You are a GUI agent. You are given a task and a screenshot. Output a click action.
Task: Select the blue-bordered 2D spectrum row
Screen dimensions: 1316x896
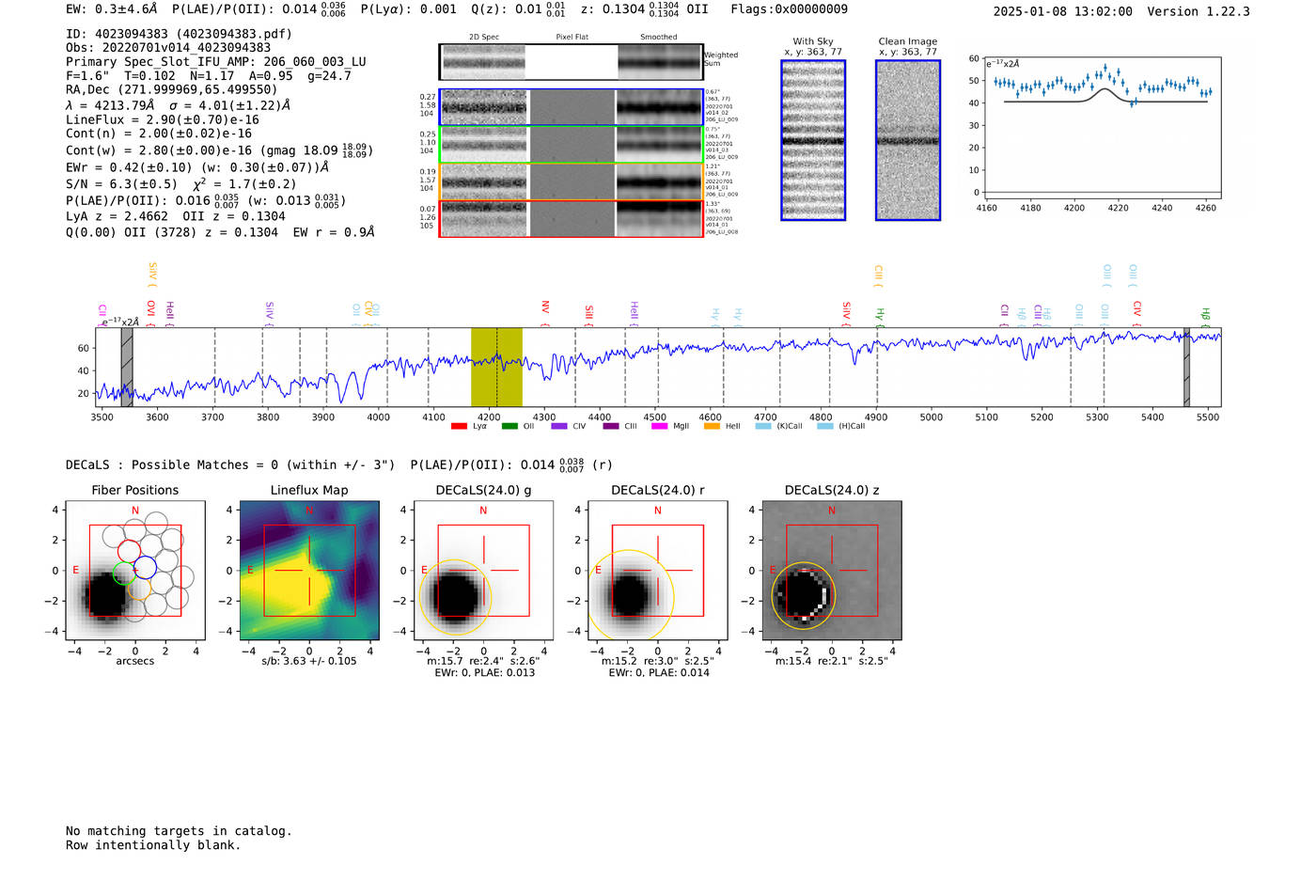tap(571, 107)
